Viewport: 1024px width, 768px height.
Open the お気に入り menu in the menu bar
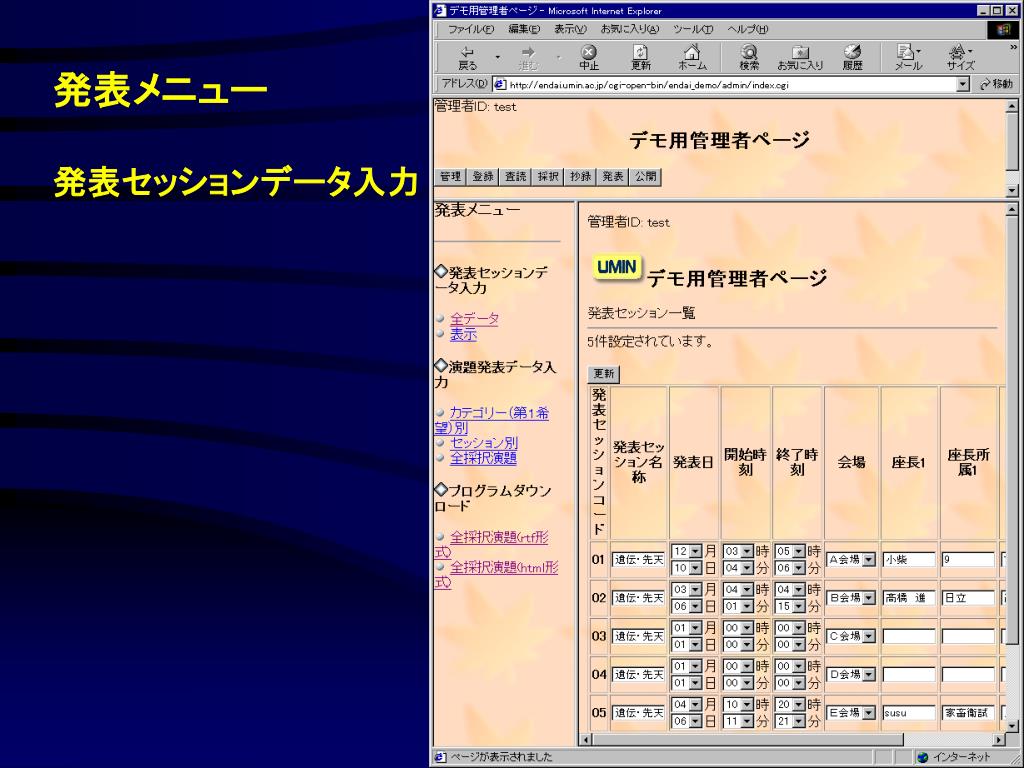tap(630, 29)
